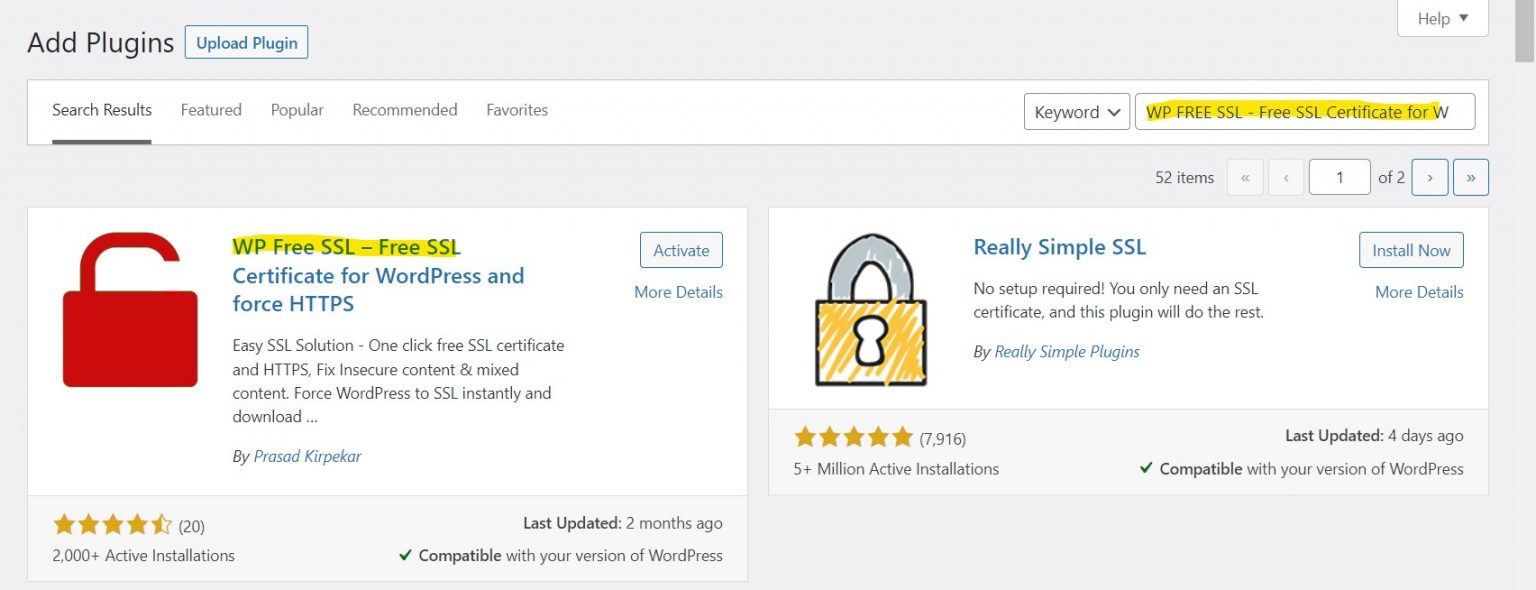Click the previous page arrow button
Image resolution: width=1536 pixels, height=590 pixels.
click(1286, 177)
